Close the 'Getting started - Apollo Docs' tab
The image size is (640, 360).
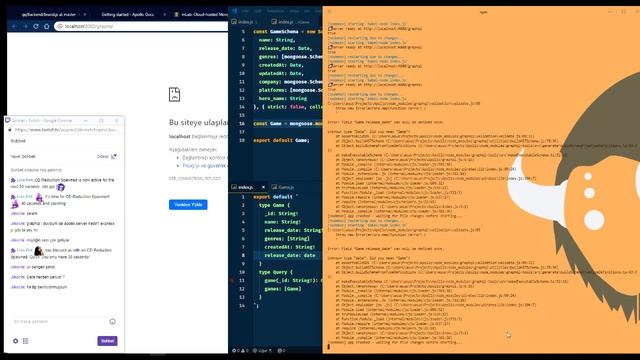pyautogui.click(x=164, y=14)
